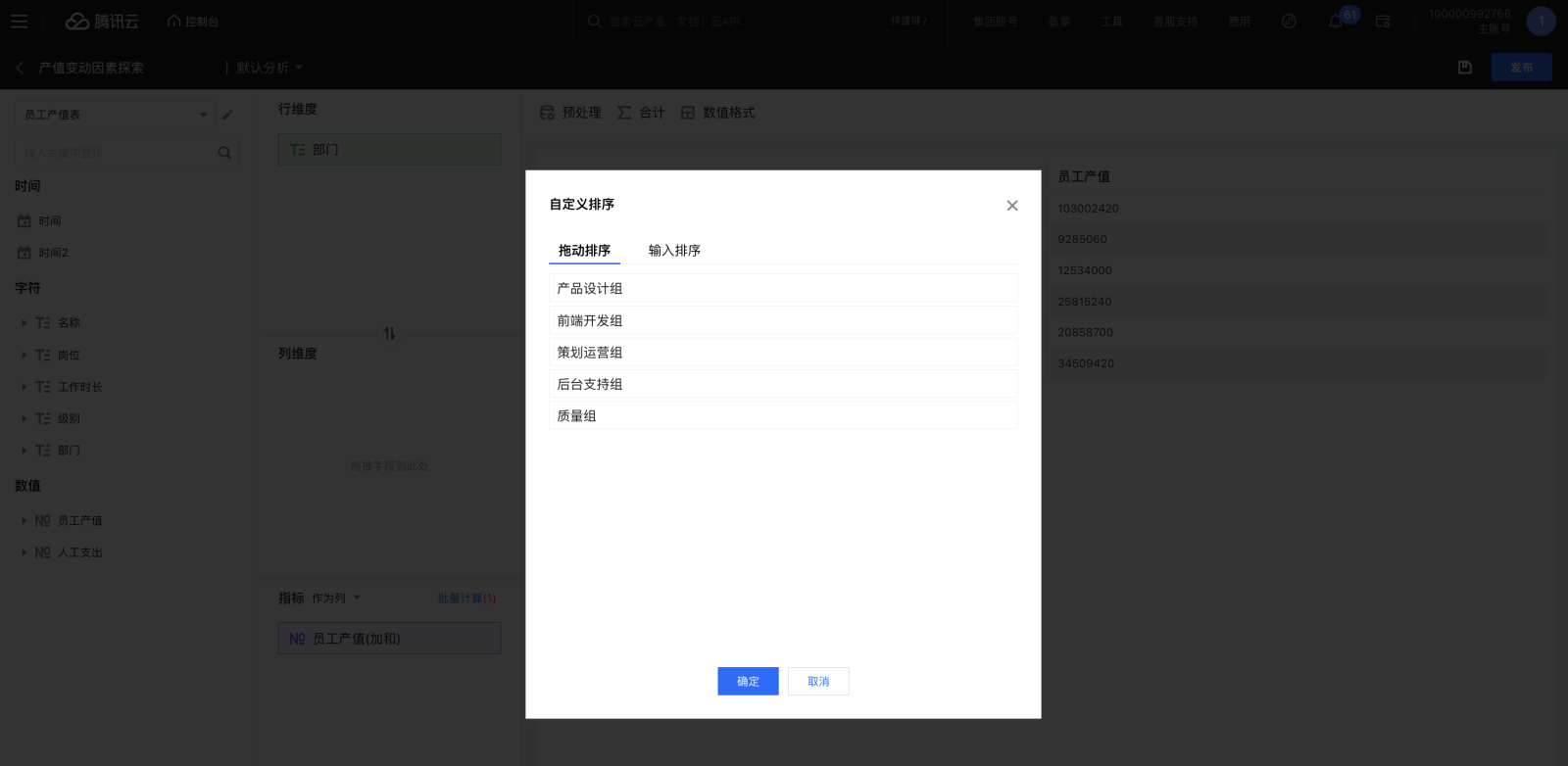Screen dimensions: 1568x766
Task: Switch to the 输入排序 tab
Action: point(674,251)
